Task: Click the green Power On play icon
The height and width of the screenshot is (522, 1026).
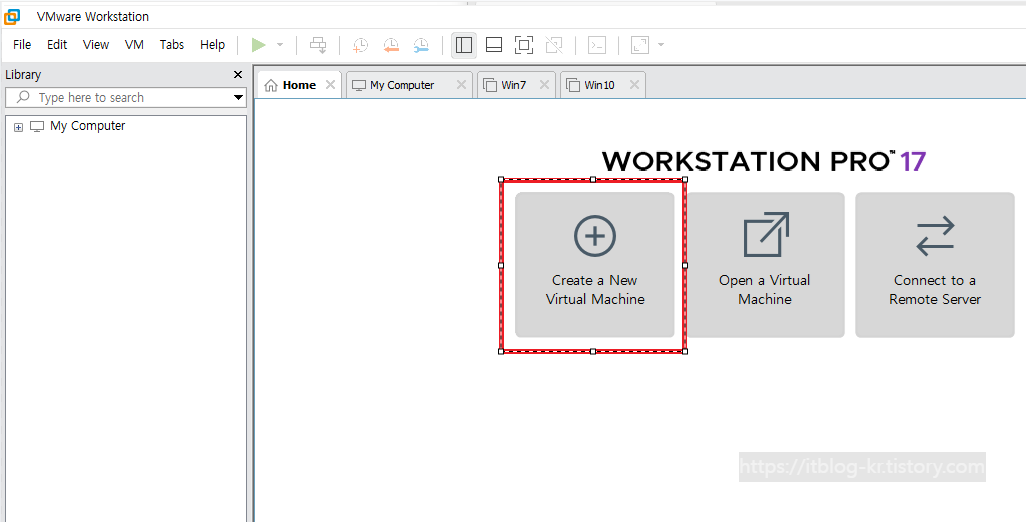Action: tap(259, 45)
